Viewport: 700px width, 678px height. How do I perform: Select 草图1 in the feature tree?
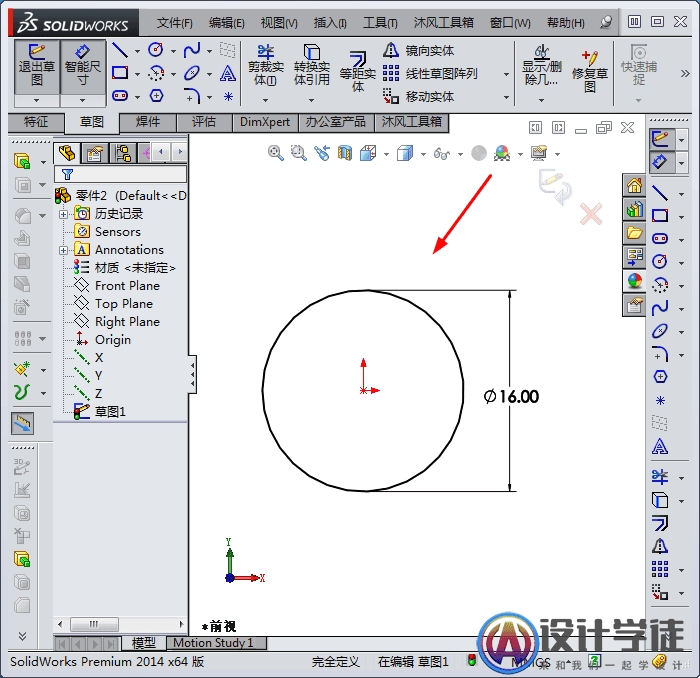click(110, 412)
